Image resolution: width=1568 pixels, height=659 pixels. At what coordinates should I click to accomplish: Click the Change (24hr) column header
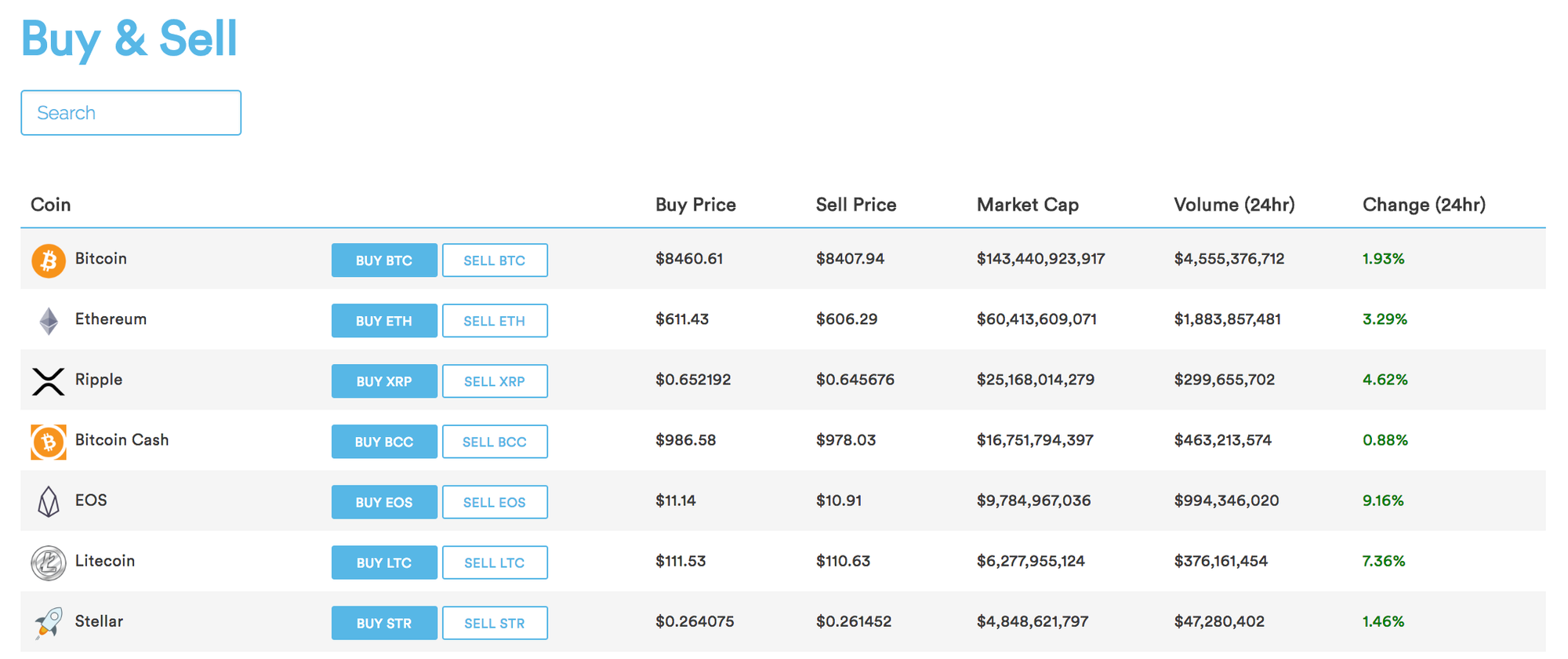1425,205
